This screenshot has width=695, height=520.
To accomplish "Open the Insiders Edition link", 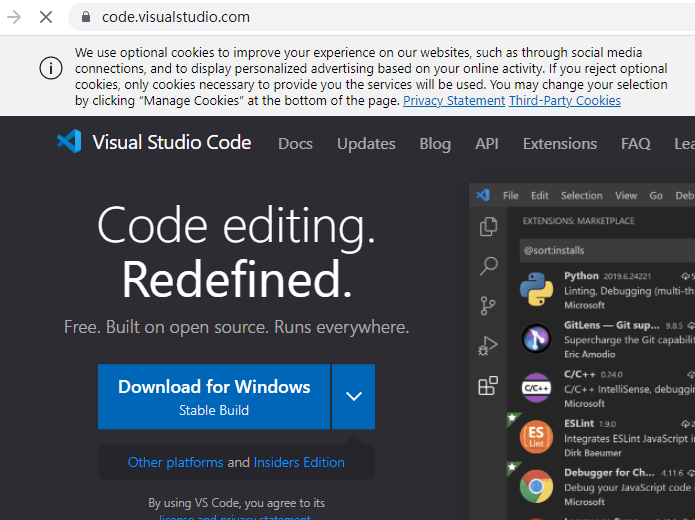I will [x=299, y=462].
